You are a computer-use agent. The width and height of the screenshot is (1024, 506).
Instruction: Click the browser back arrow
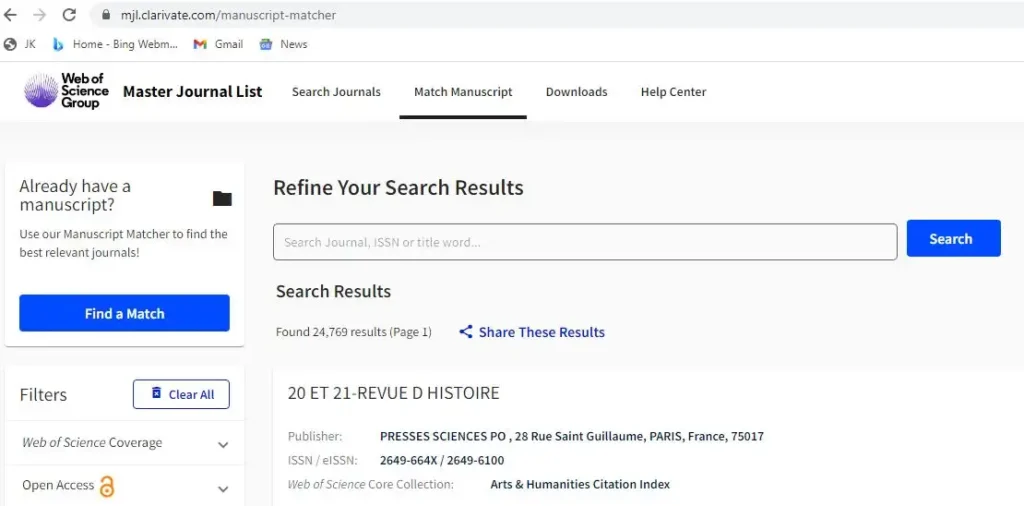[x=11, y=15]
